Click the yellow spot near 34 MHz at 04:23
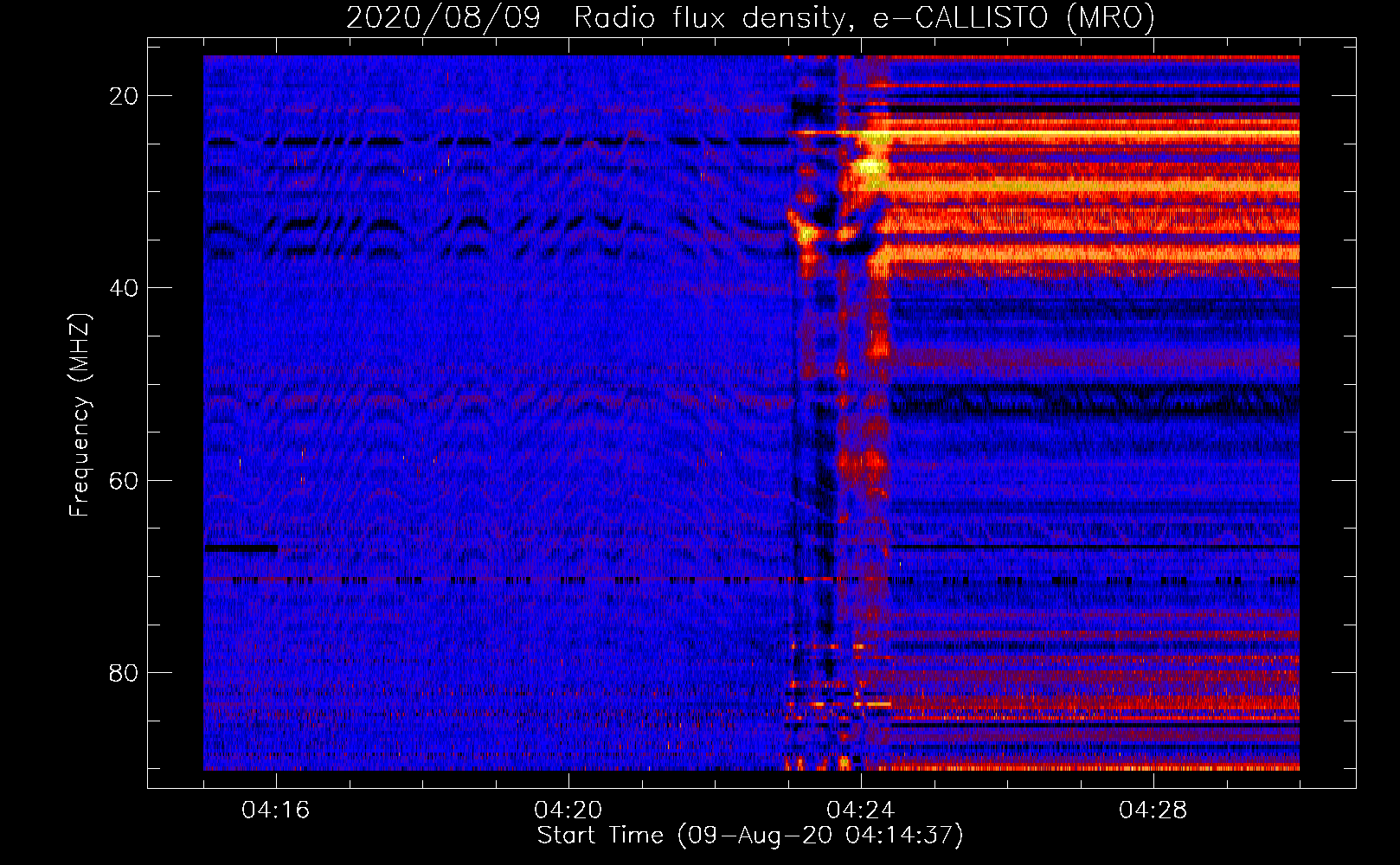This screenshot has height=865, width=1400. point(808,233)
